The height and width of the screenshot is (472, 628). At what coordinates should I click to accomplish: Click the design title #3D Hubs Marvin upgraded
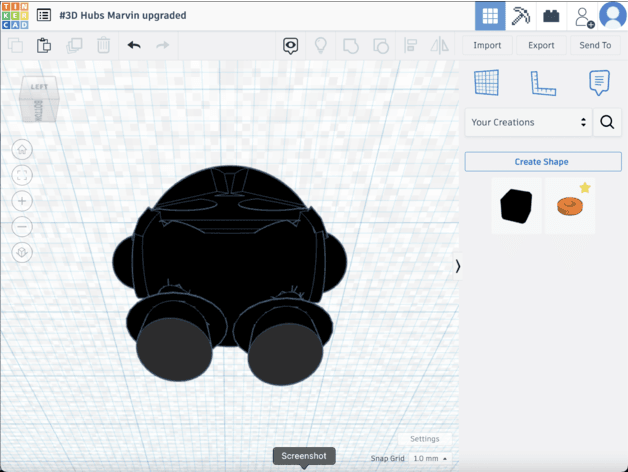(123, 16)
